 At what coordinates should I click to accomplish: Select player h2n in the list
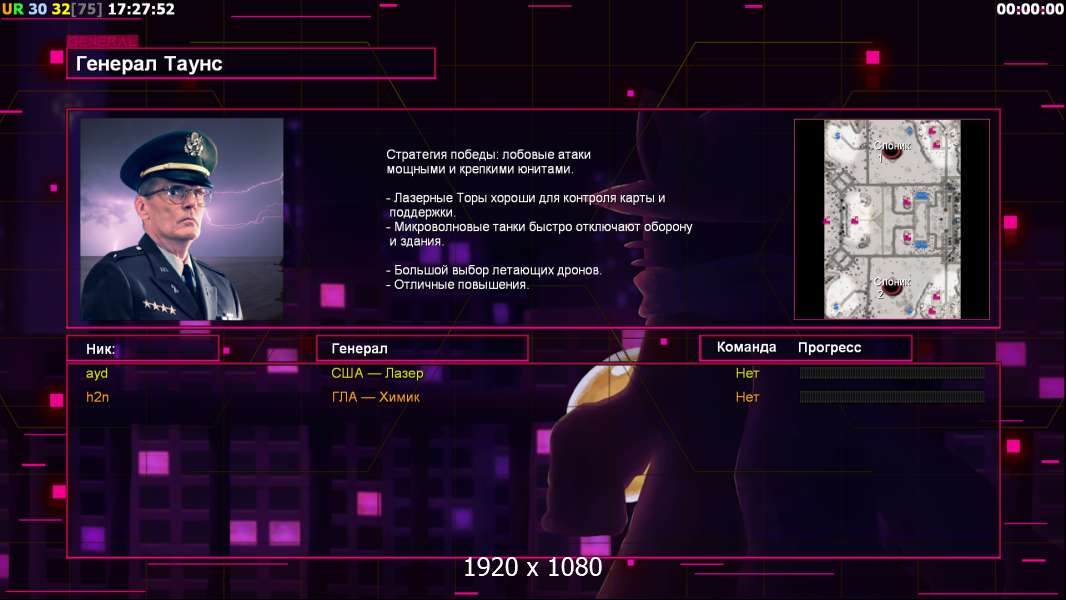coord(97,397)
